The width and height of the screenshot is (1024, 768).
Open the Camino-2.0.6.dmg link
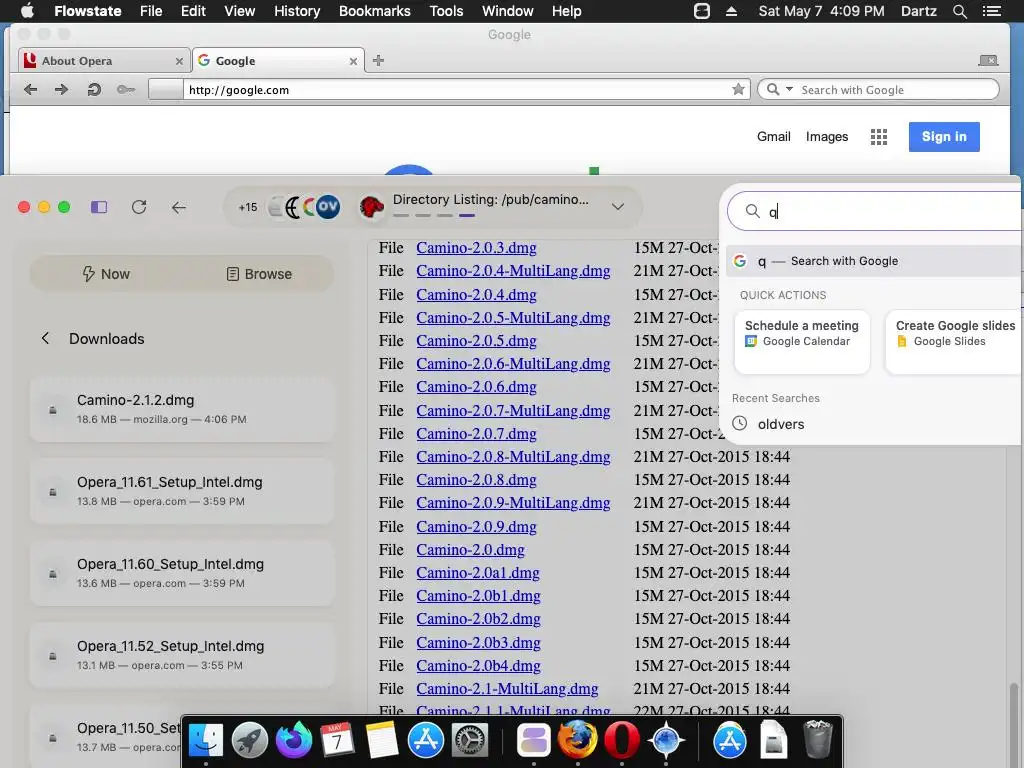pyautogui.click(x=476, y=387)
